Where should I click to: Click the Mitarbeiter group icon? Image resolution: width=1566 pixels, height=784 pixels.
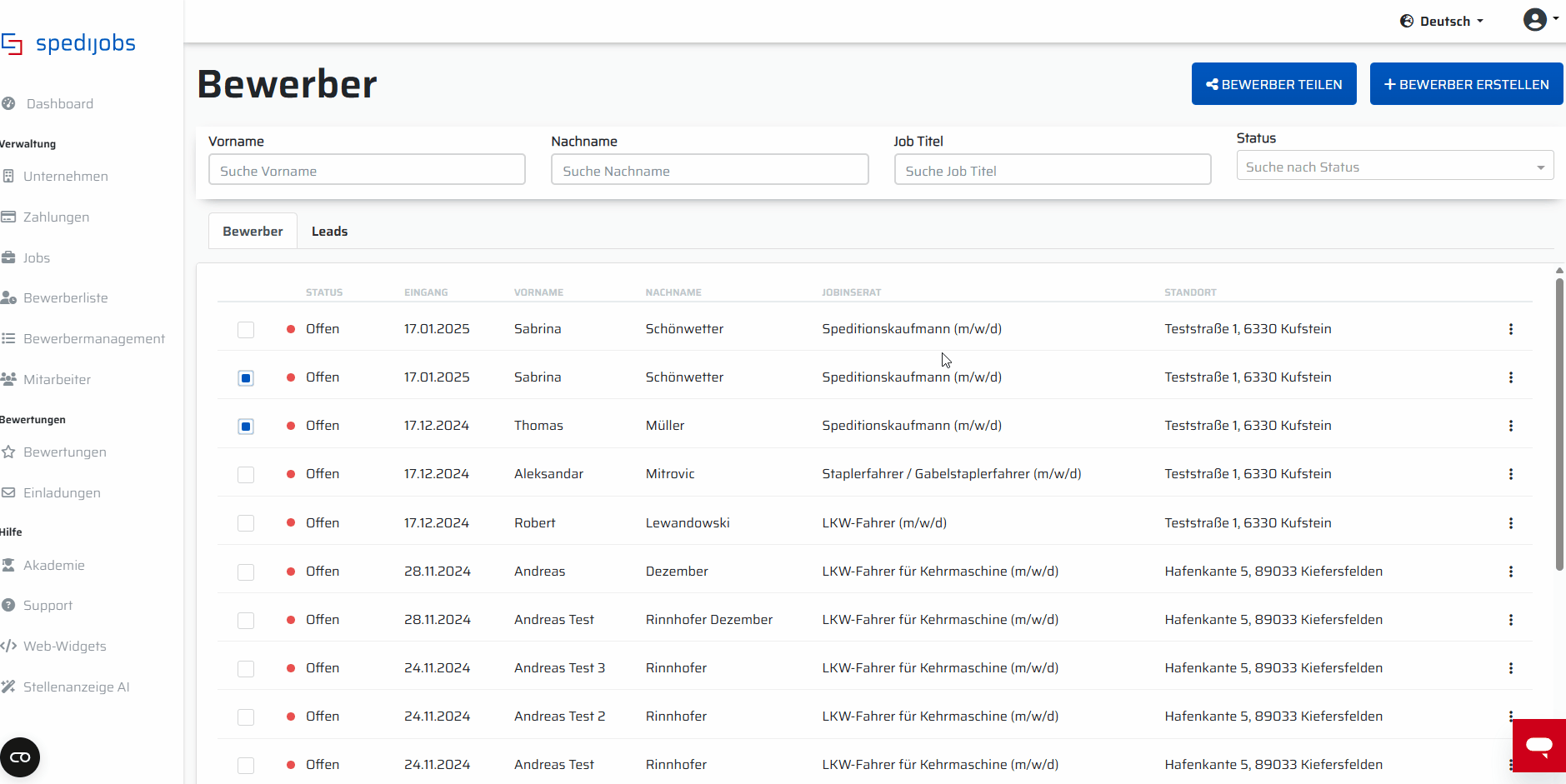(x=8, y=379)
